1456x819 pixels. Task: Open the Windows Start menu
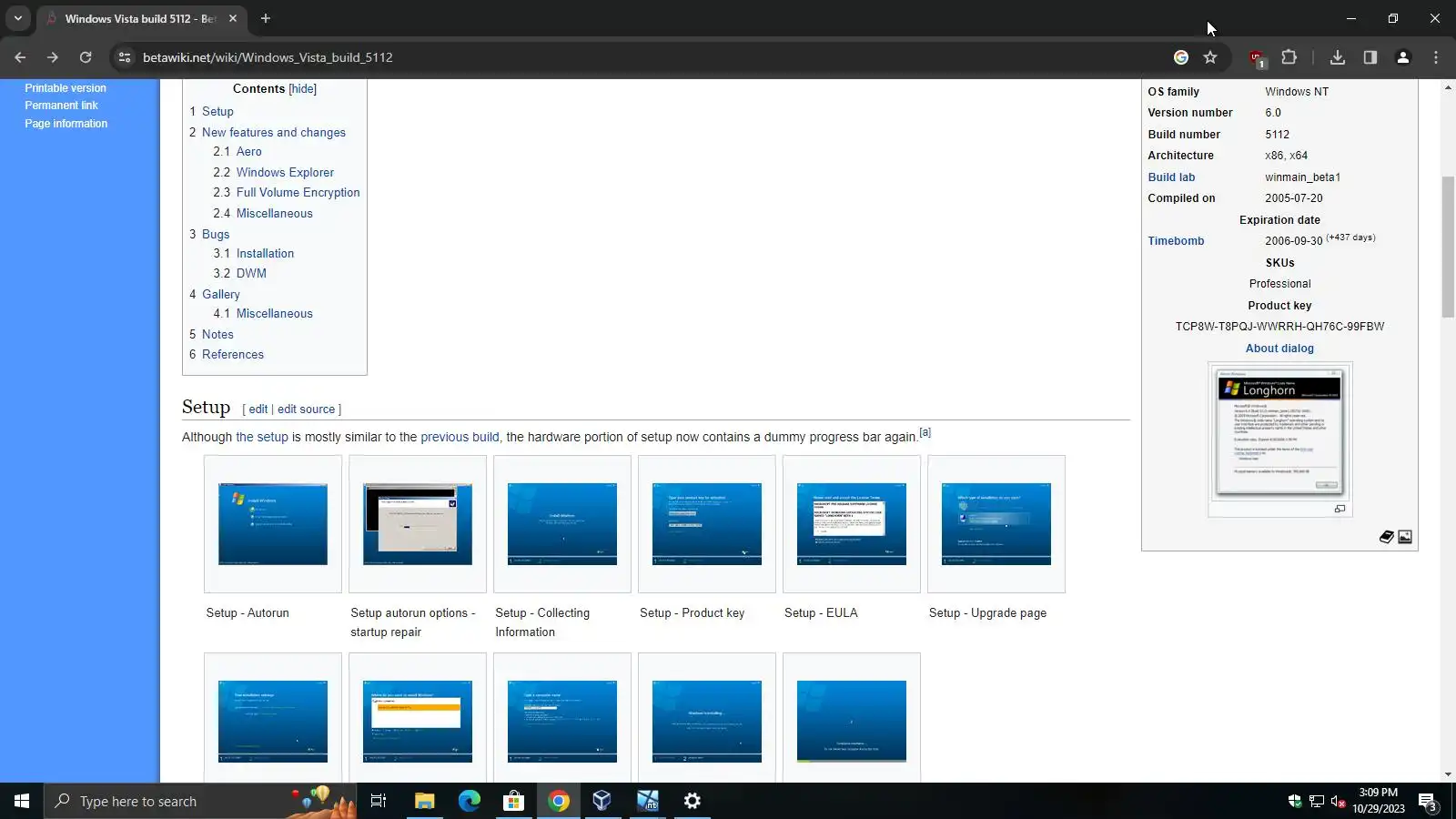(22, 801)
